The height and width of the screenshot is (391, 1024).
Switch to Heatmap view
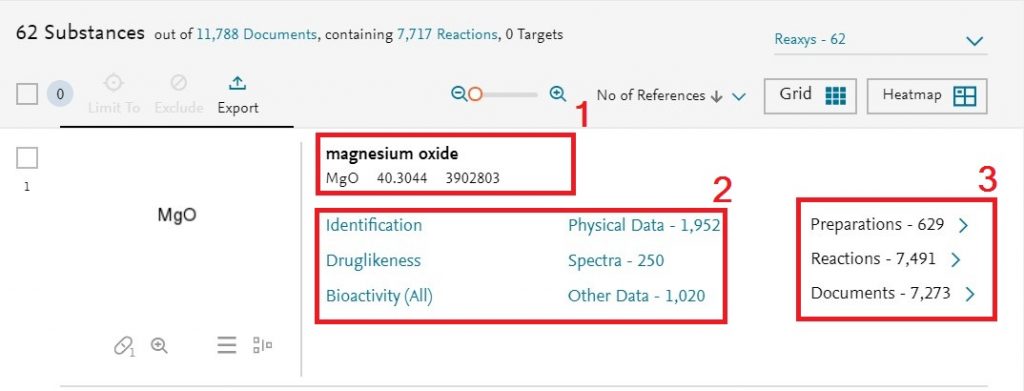point(927,96)
